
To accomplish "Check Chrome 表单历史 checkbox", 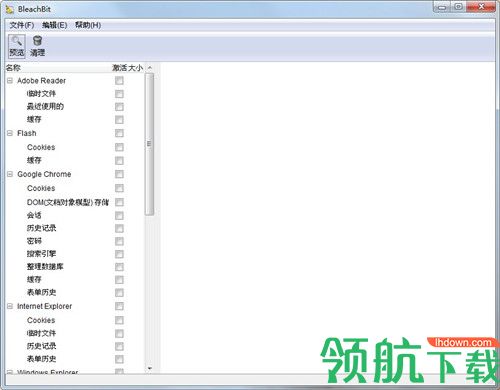I will [x=119, y=293].
